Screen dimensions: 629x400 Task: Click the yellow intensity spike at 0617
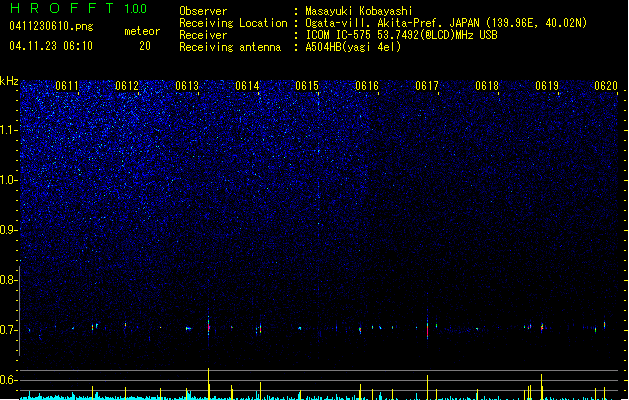click(x=428, y=387)
